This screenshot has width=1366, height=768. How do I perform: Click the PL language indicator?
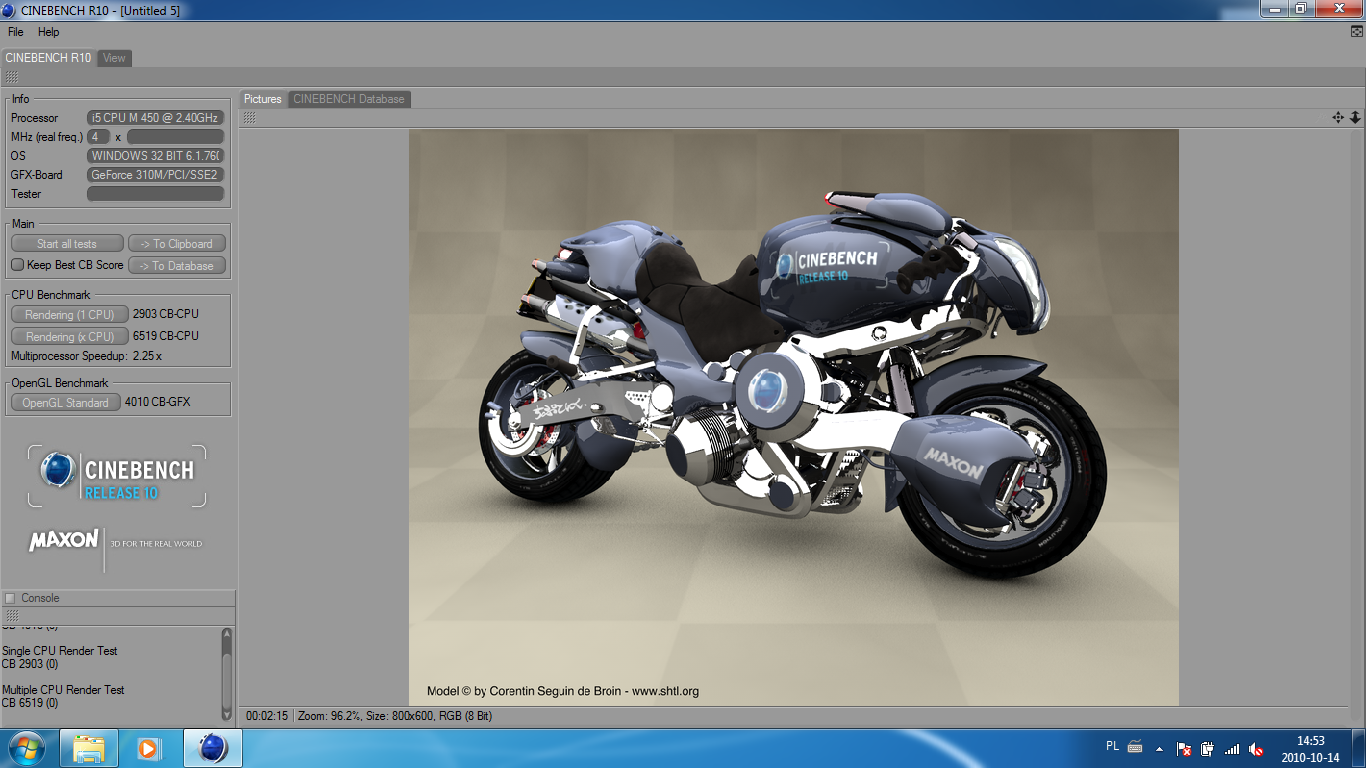click(x=1113, y=746)
